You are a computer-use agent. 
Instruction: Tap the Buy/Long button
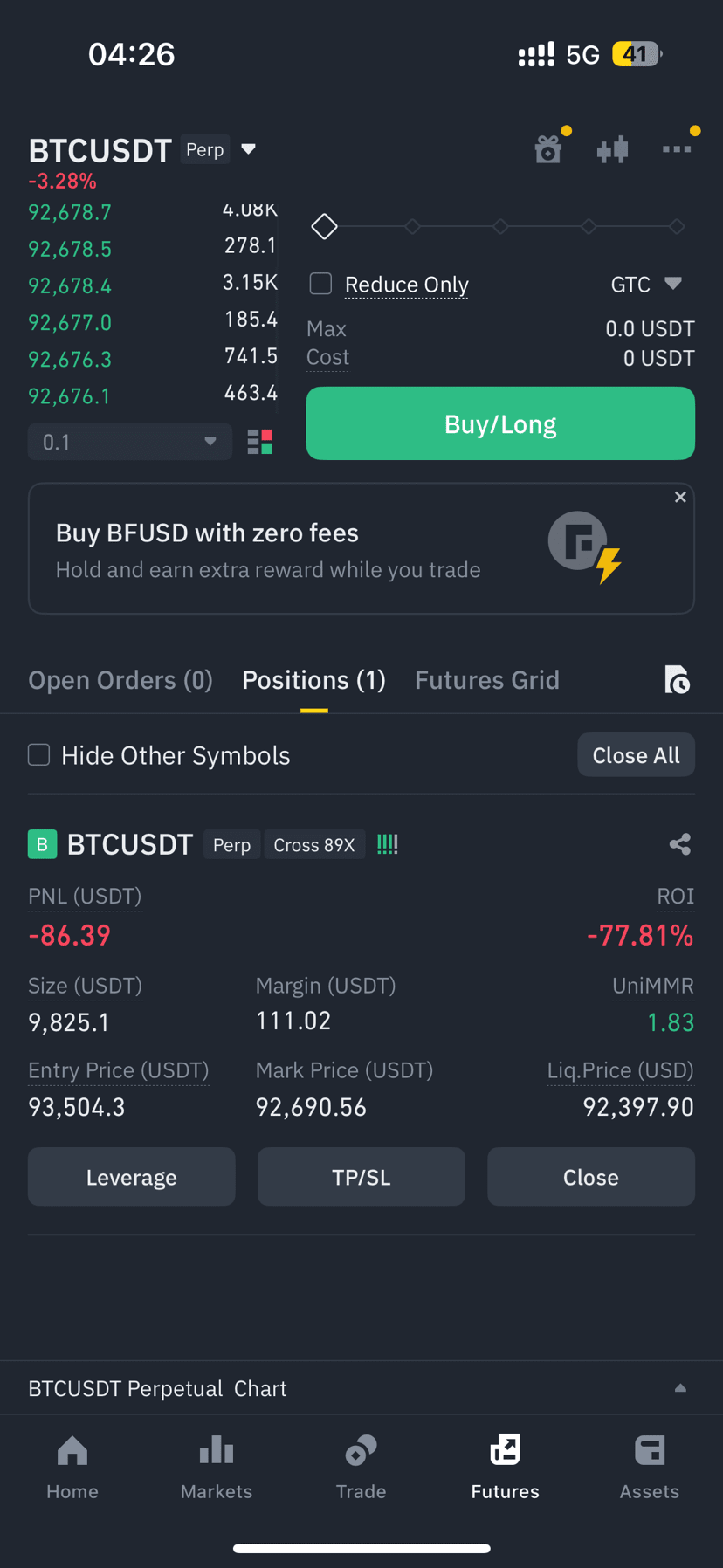click(x=500, y=423)
